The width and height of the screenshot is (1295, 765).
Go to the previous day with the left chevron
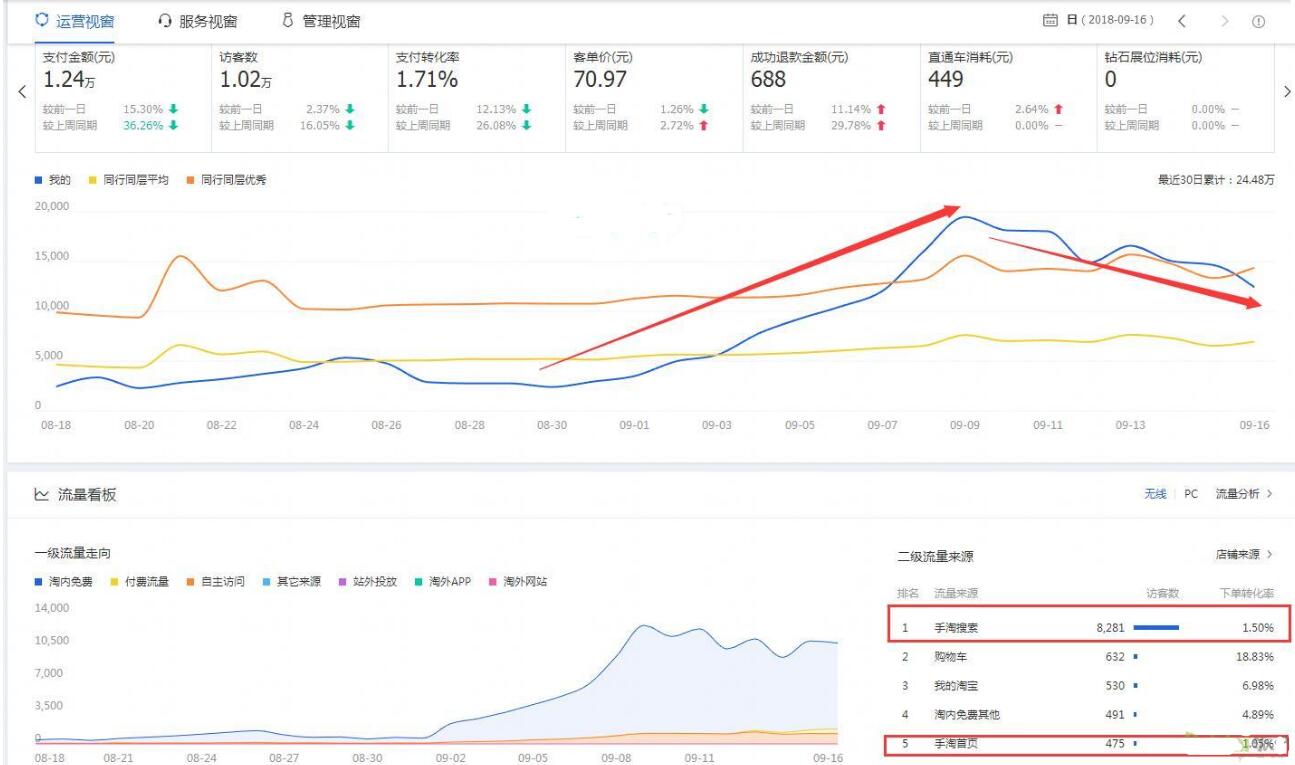pyautogui.click(x=1182, y=21)
